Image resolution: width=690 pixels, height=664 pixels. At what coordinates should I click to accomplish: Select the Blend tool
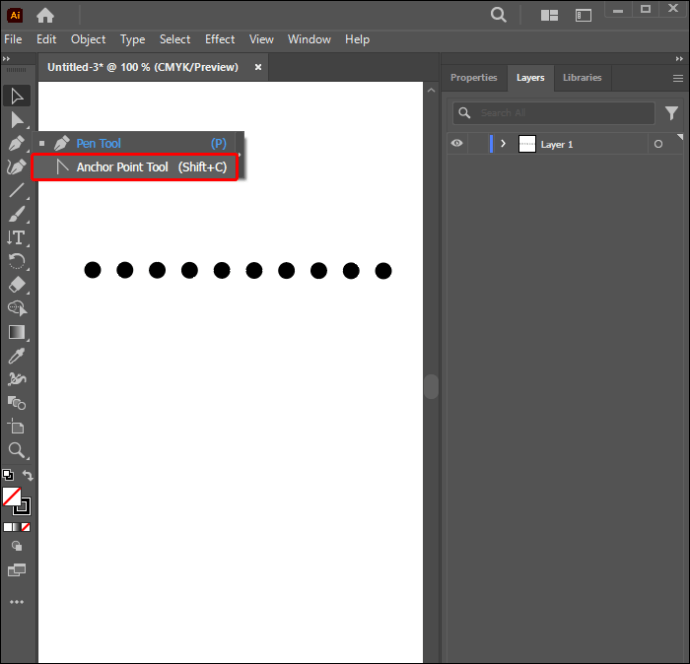(x=17, y=403)
